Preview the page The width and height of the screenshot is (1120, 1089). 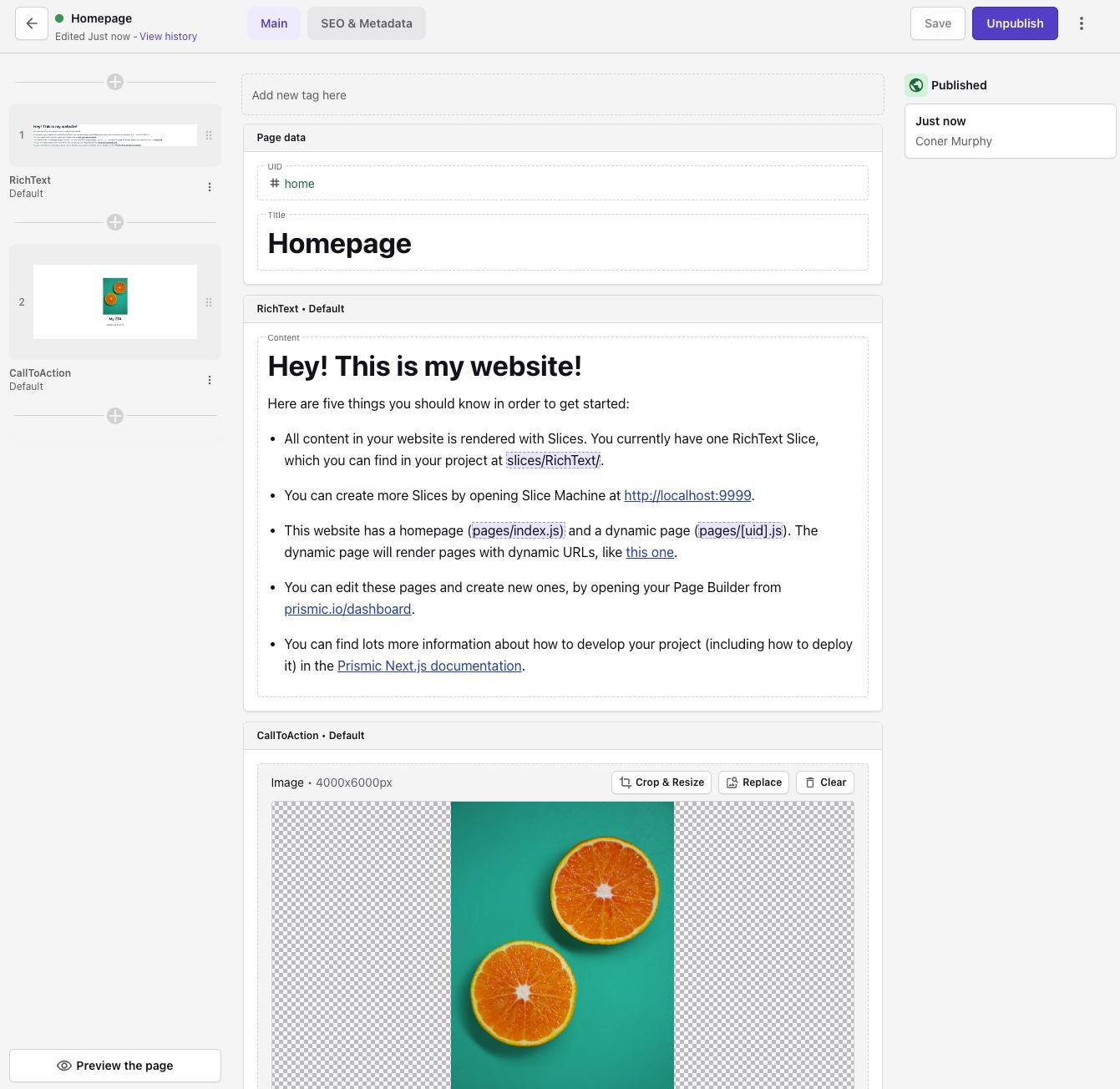(115, 1066)
